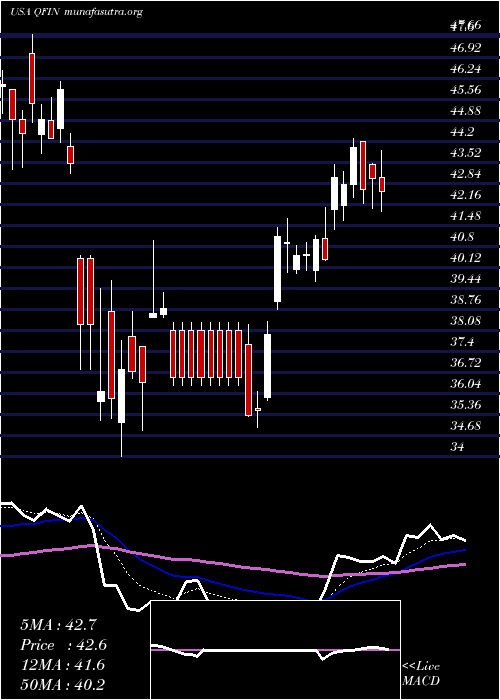500x700 pixels.
Task: Click the 43.52 price axis label
Action: point(466,153)
